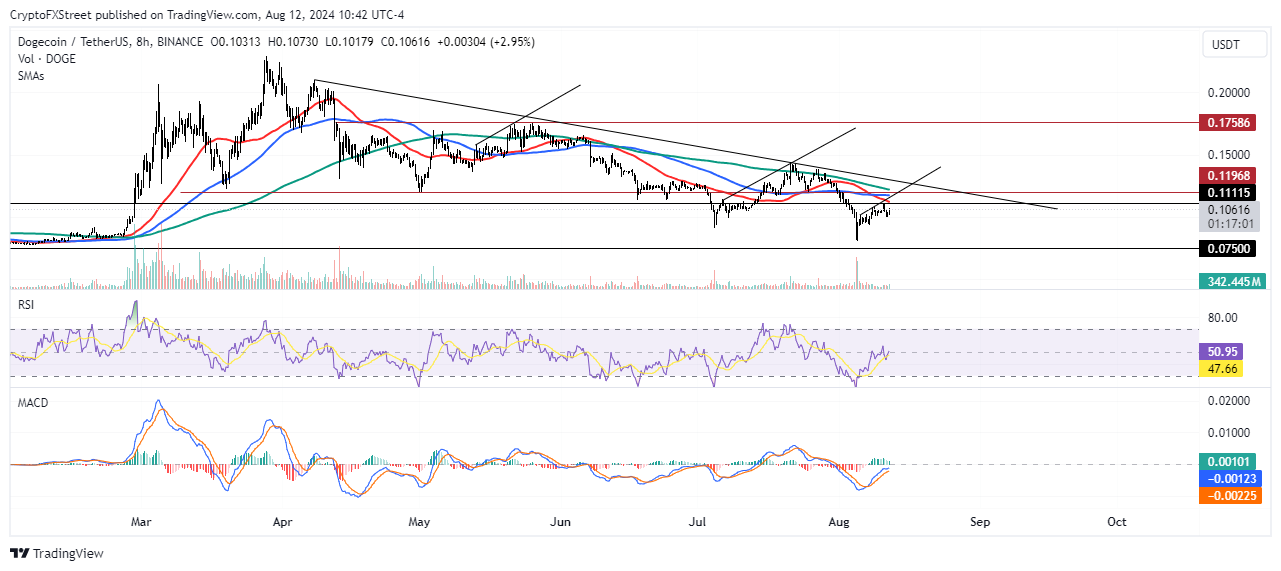Click the TradingView logo at bottom left

tap(57, 553)
